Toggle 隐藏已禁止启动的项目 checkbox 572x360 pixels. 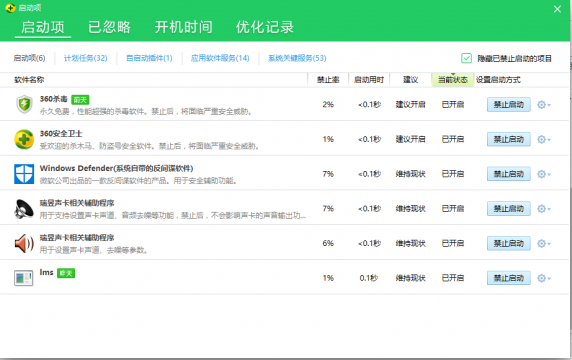[x=466, y=58]
